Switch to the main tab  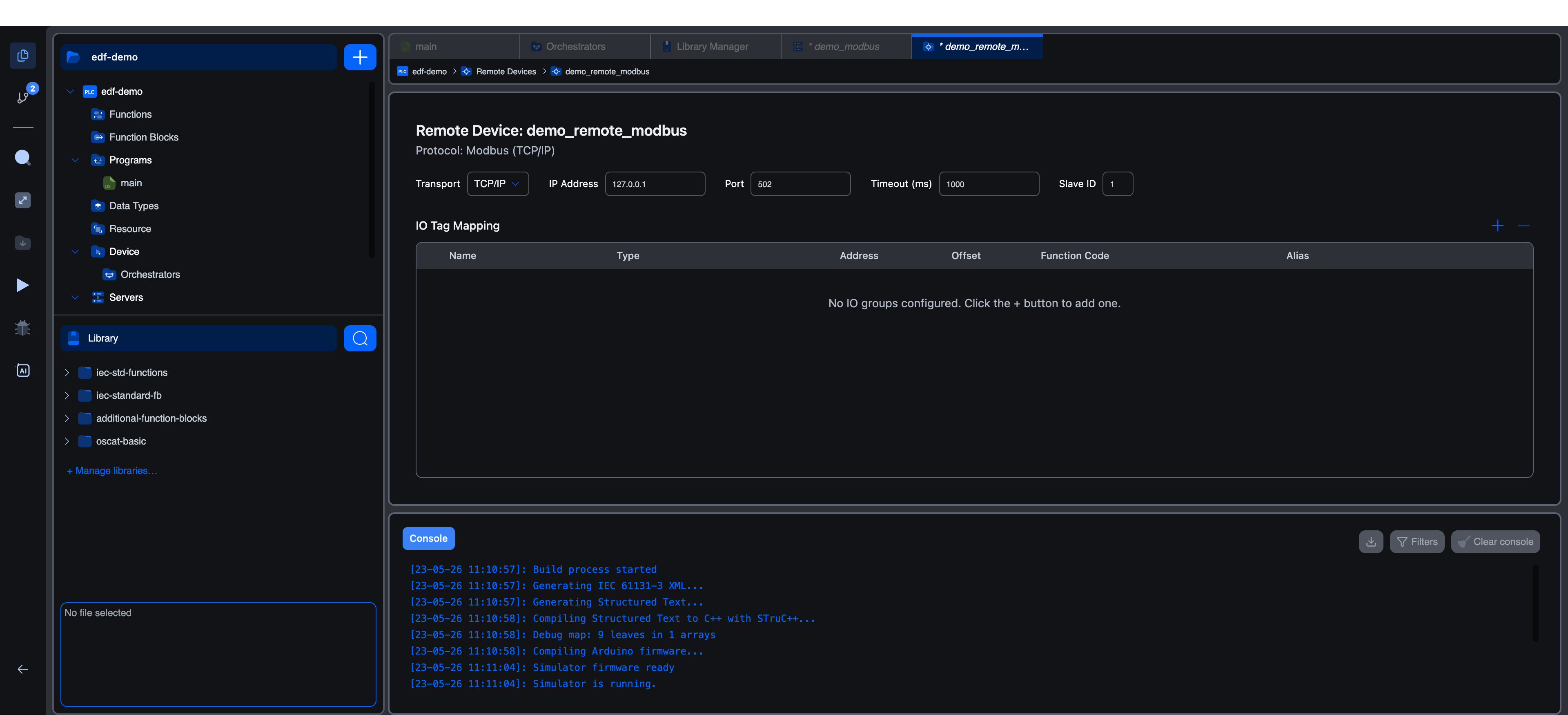[x=454, y=47]
